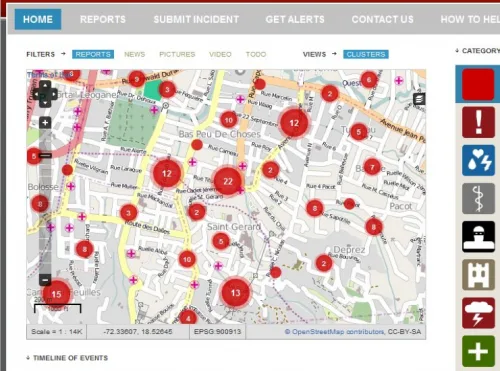The image size is (500, 371).
Task: Enable the NEWS filter
Action: pos(135,54)
